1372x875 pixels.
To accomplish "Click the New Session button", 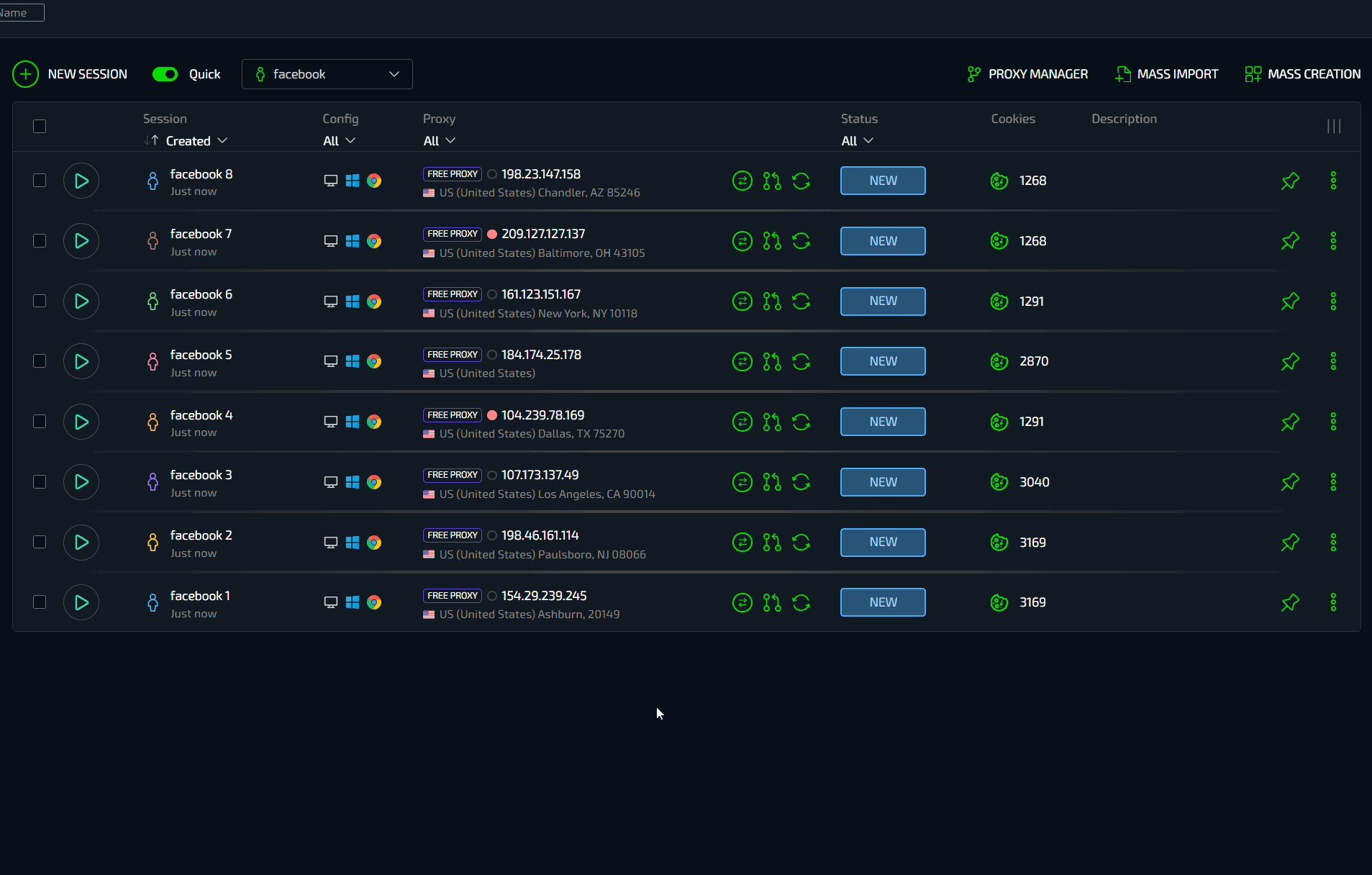I will [70, 74].
